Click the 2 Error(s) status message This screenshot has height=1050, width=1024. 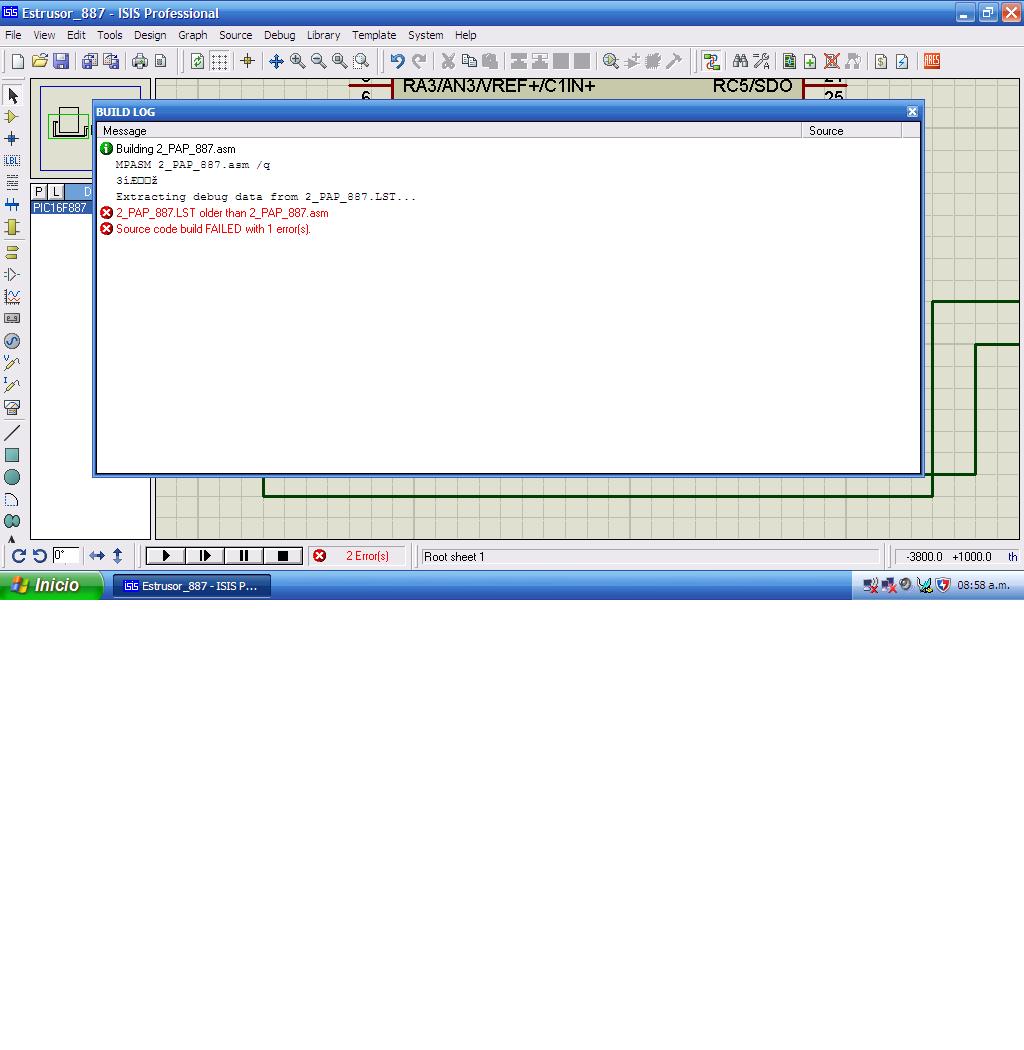367,556
